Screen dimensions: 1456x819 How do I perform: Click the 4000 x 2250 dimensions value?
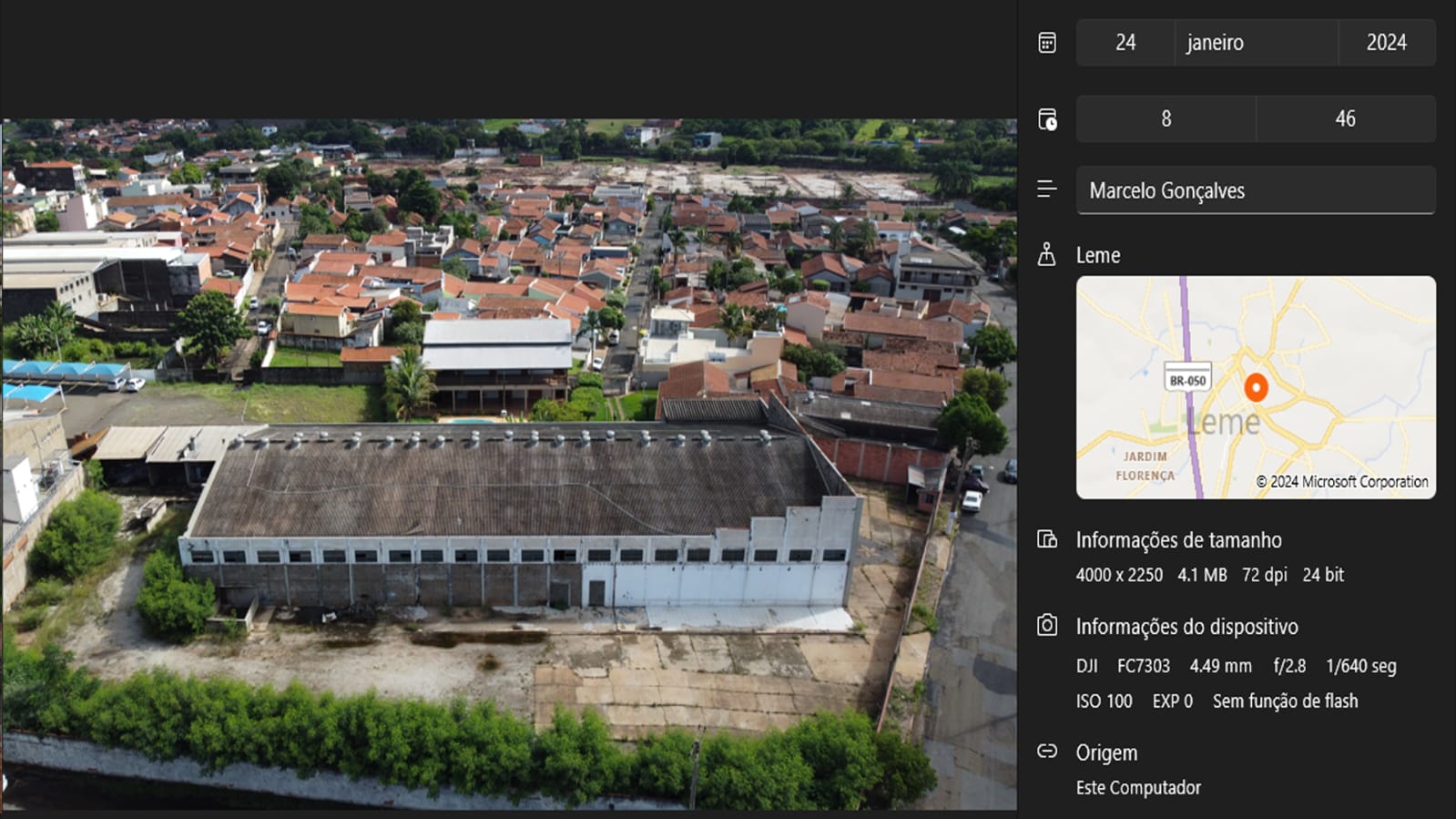click(1119, 575)
